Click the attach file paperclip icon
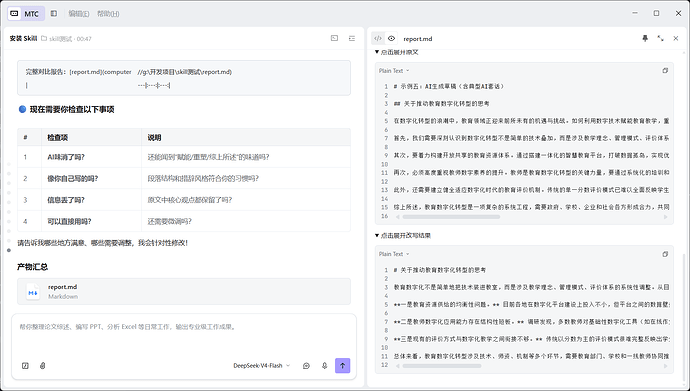The image size is (690, 391). 43,365
